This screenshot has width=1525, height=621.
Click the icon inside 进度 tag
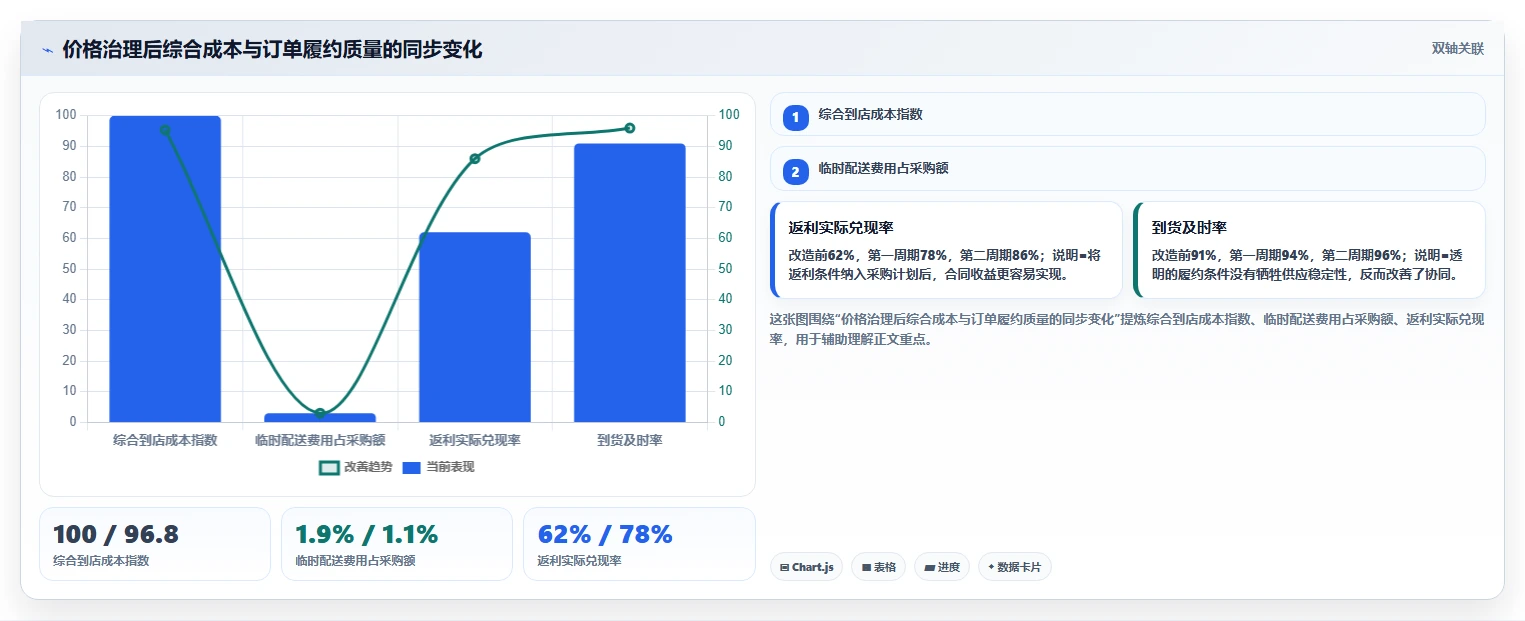929,567
